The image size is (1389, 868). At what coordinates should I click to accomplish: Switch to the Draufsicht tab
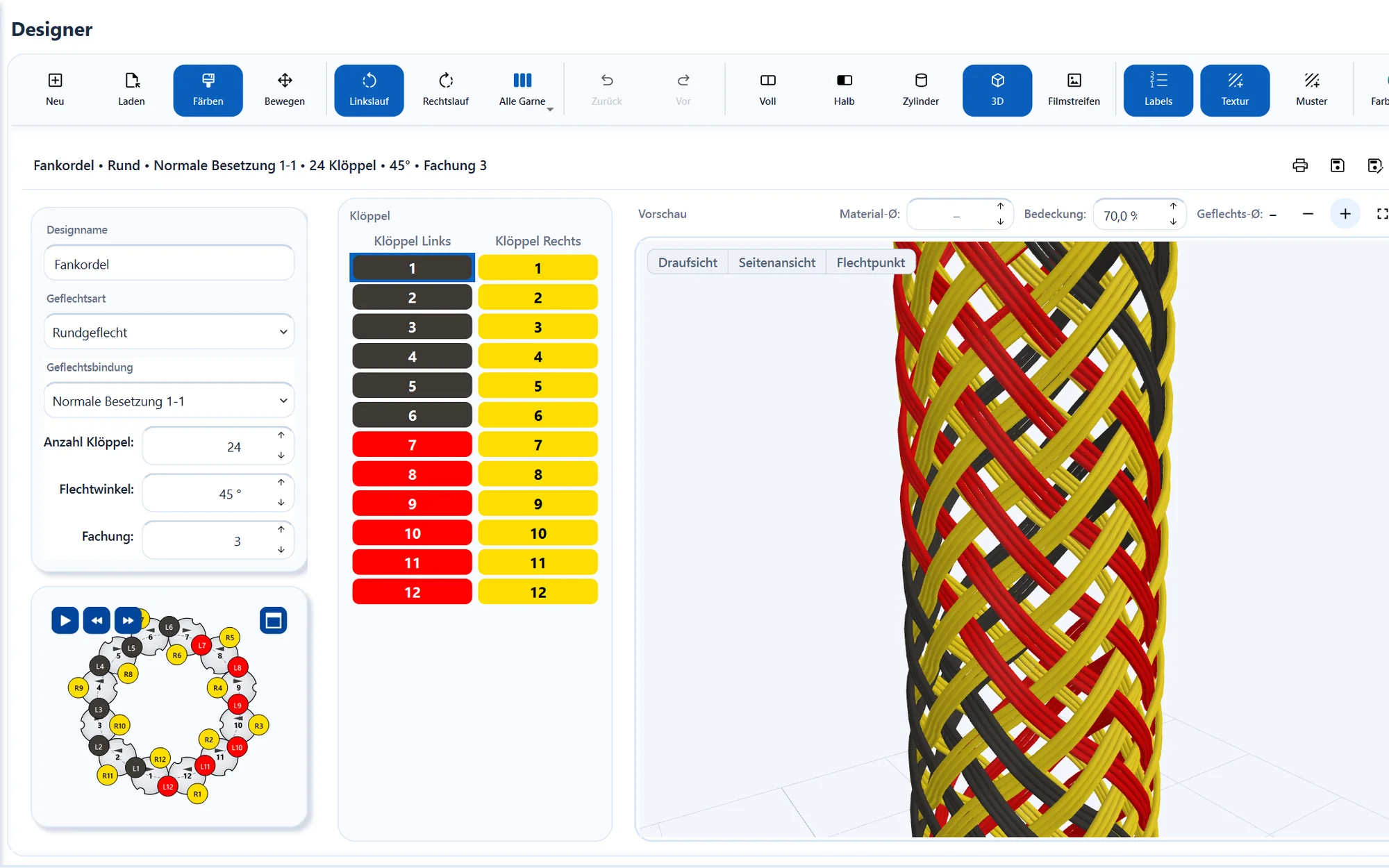[688, 262]
